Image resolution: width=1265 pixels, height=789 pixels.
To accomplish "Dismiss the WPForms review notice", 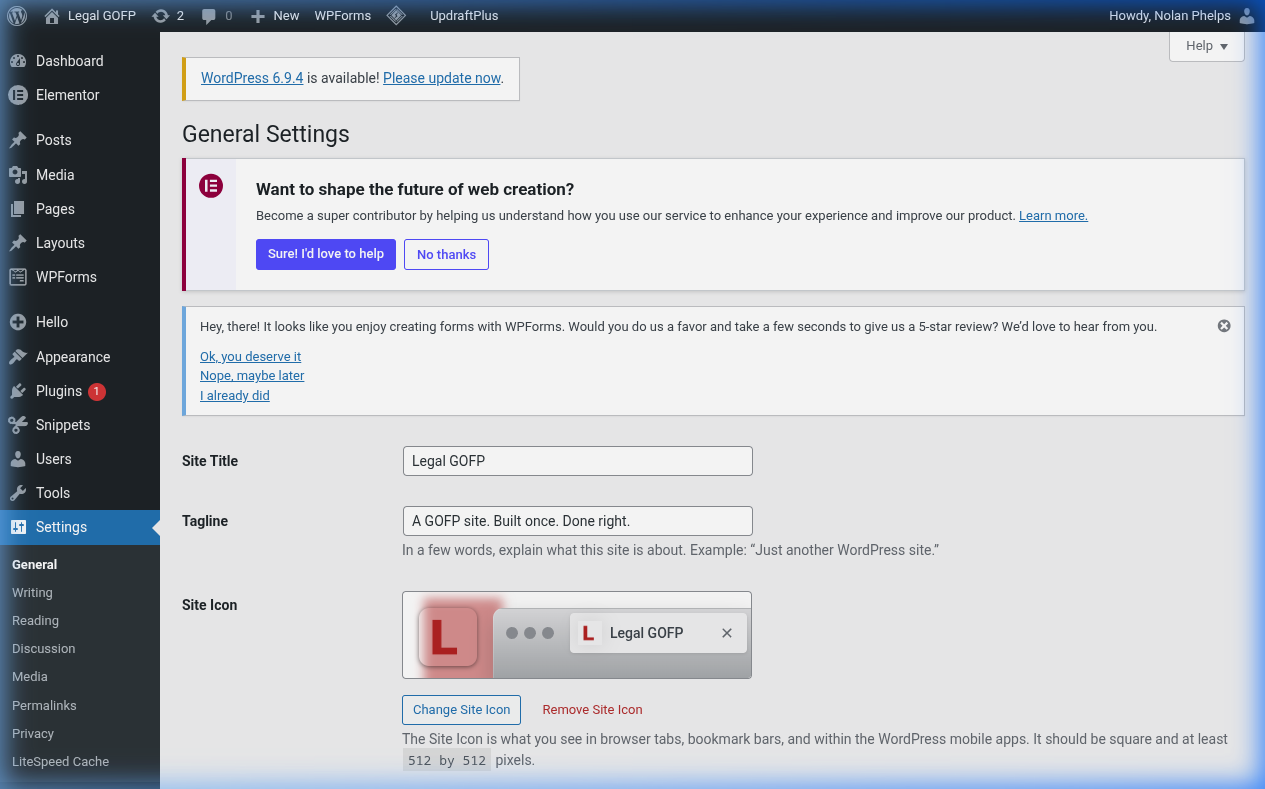I will [1224, 325].
